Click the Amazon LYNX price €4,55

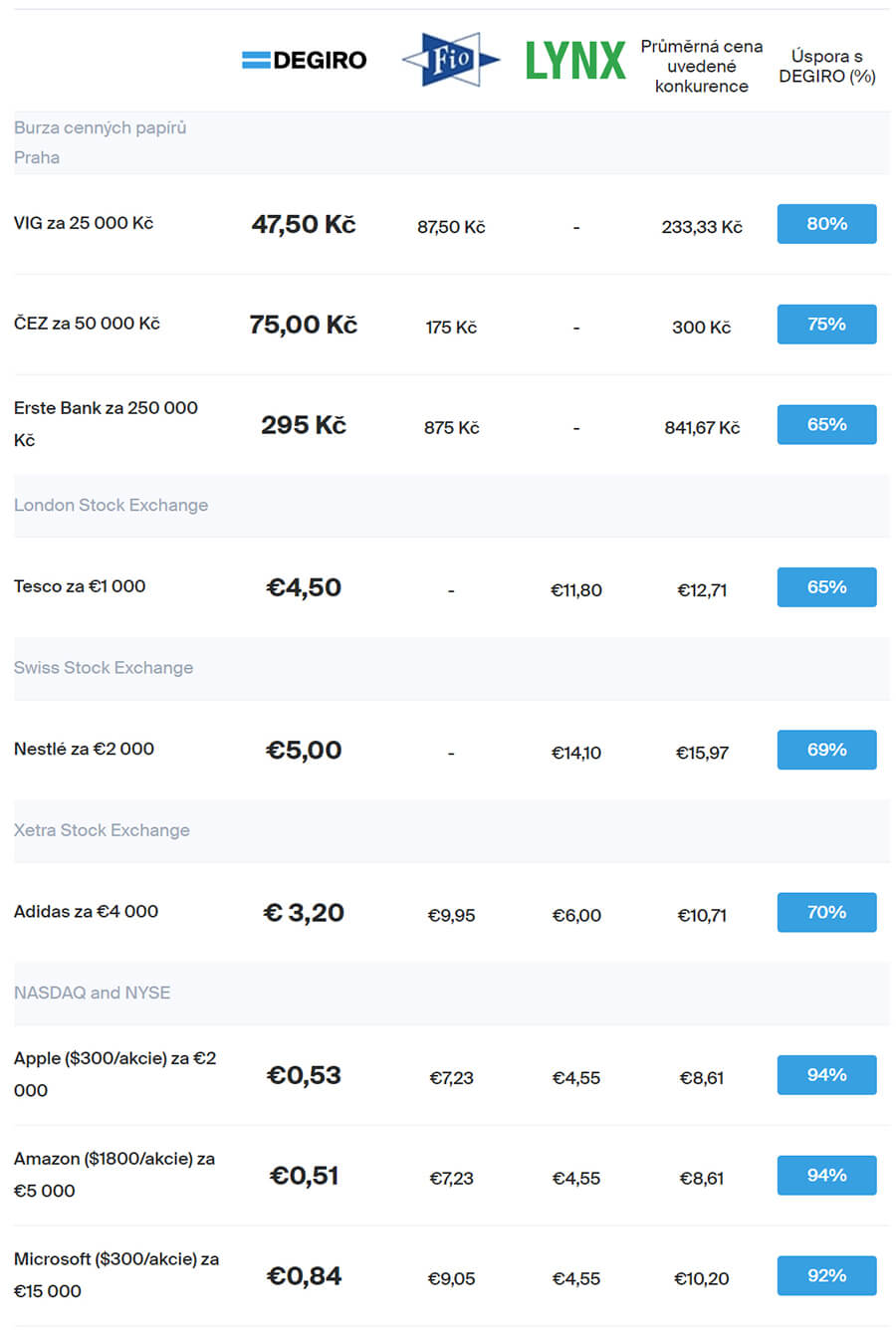tap(576, 1179)
